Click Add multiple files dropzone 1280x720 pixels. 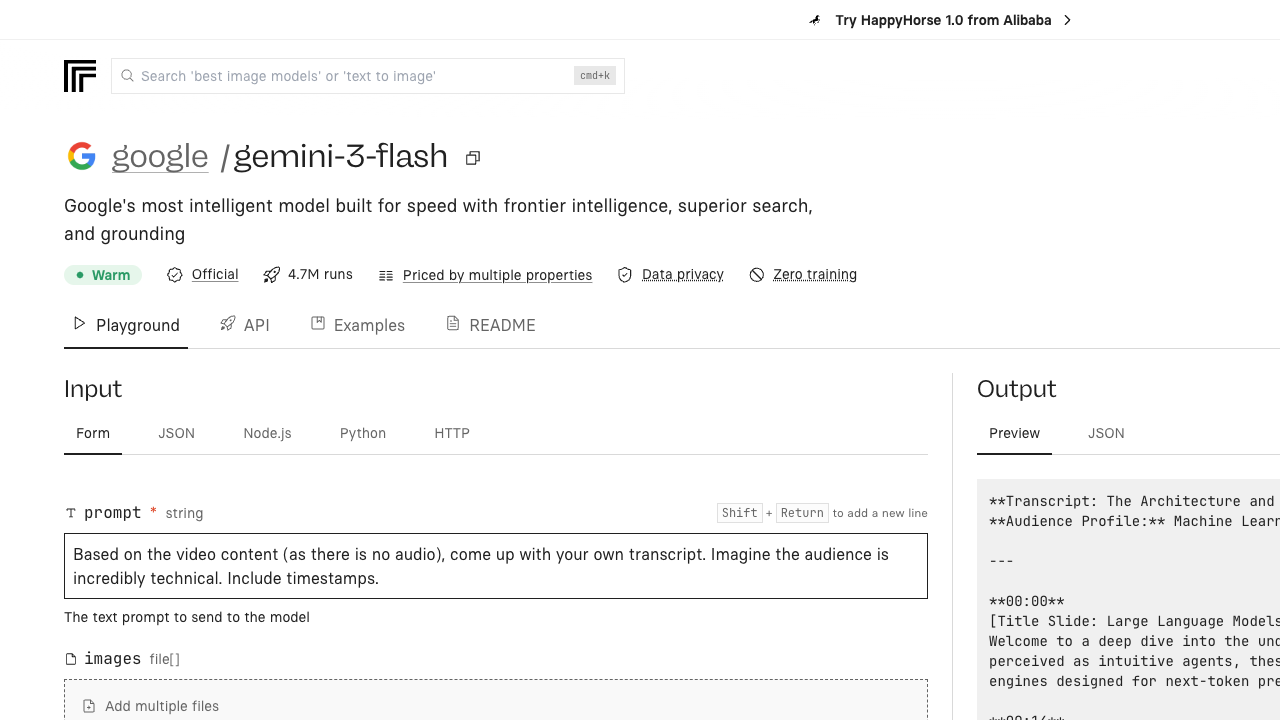(x=496, y=701)
